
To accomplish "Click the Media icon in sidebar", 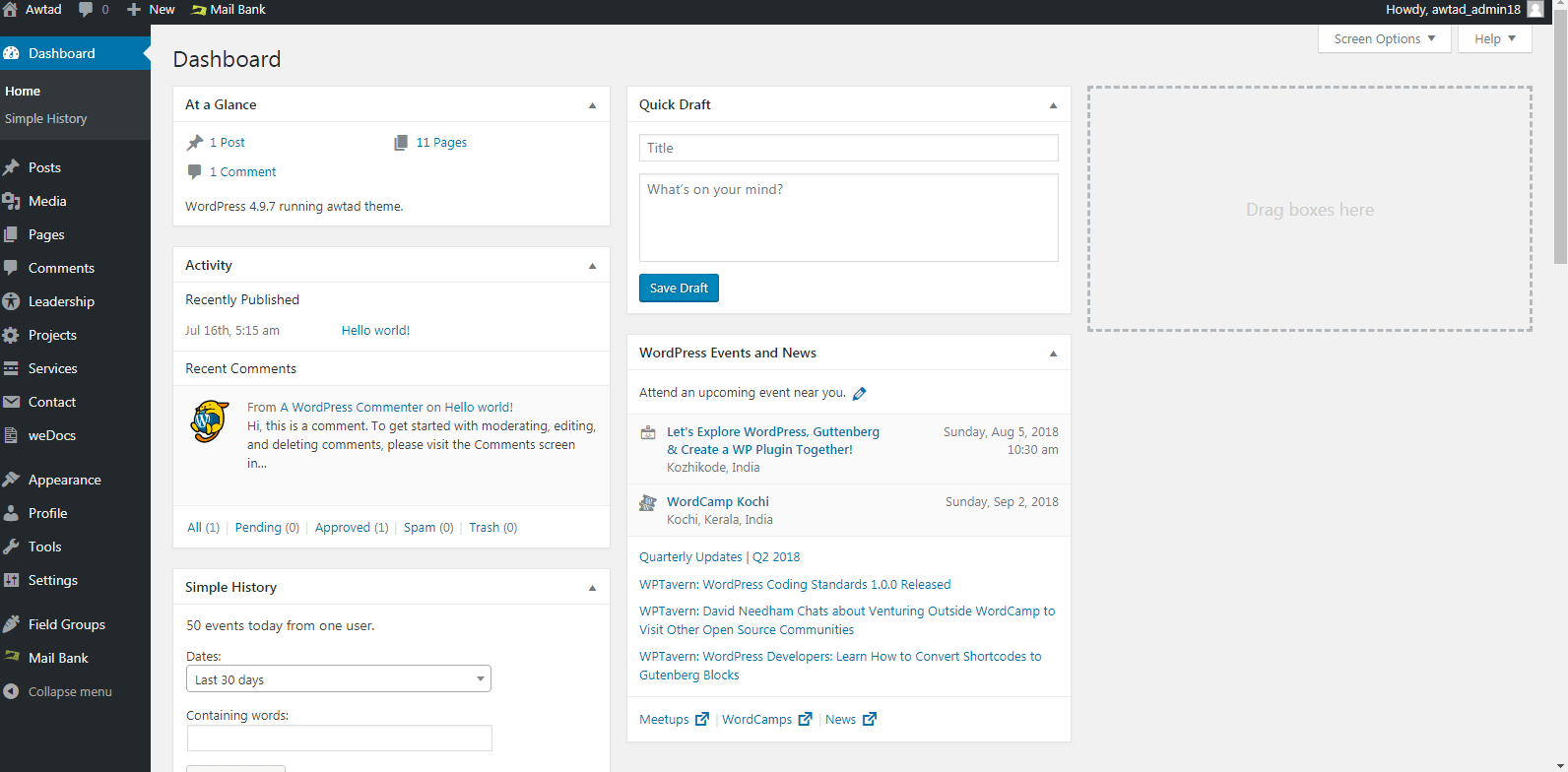I will coord(11,201).
